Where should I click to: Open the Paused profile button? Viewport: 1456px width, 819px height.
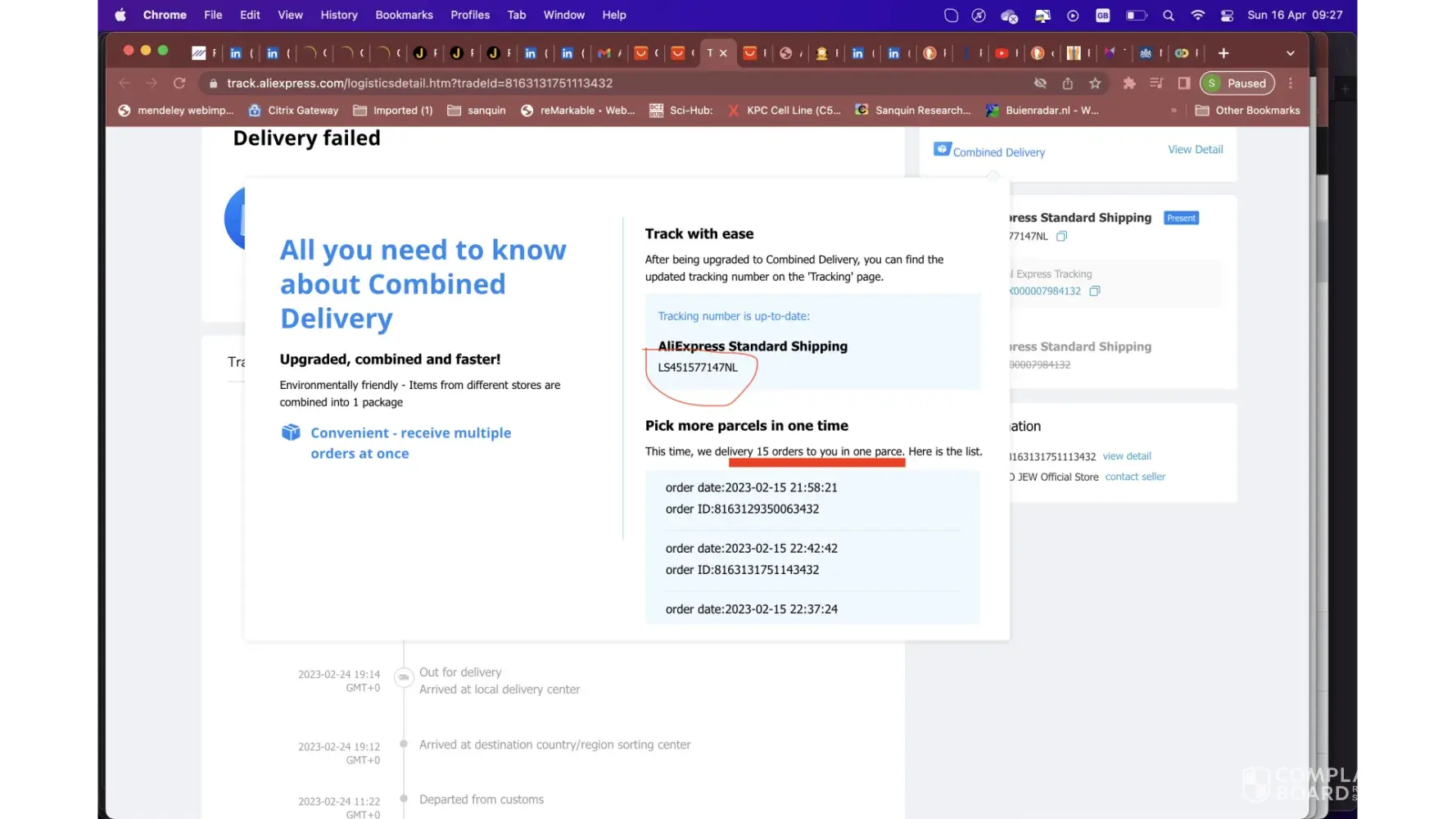point(1237,83)
